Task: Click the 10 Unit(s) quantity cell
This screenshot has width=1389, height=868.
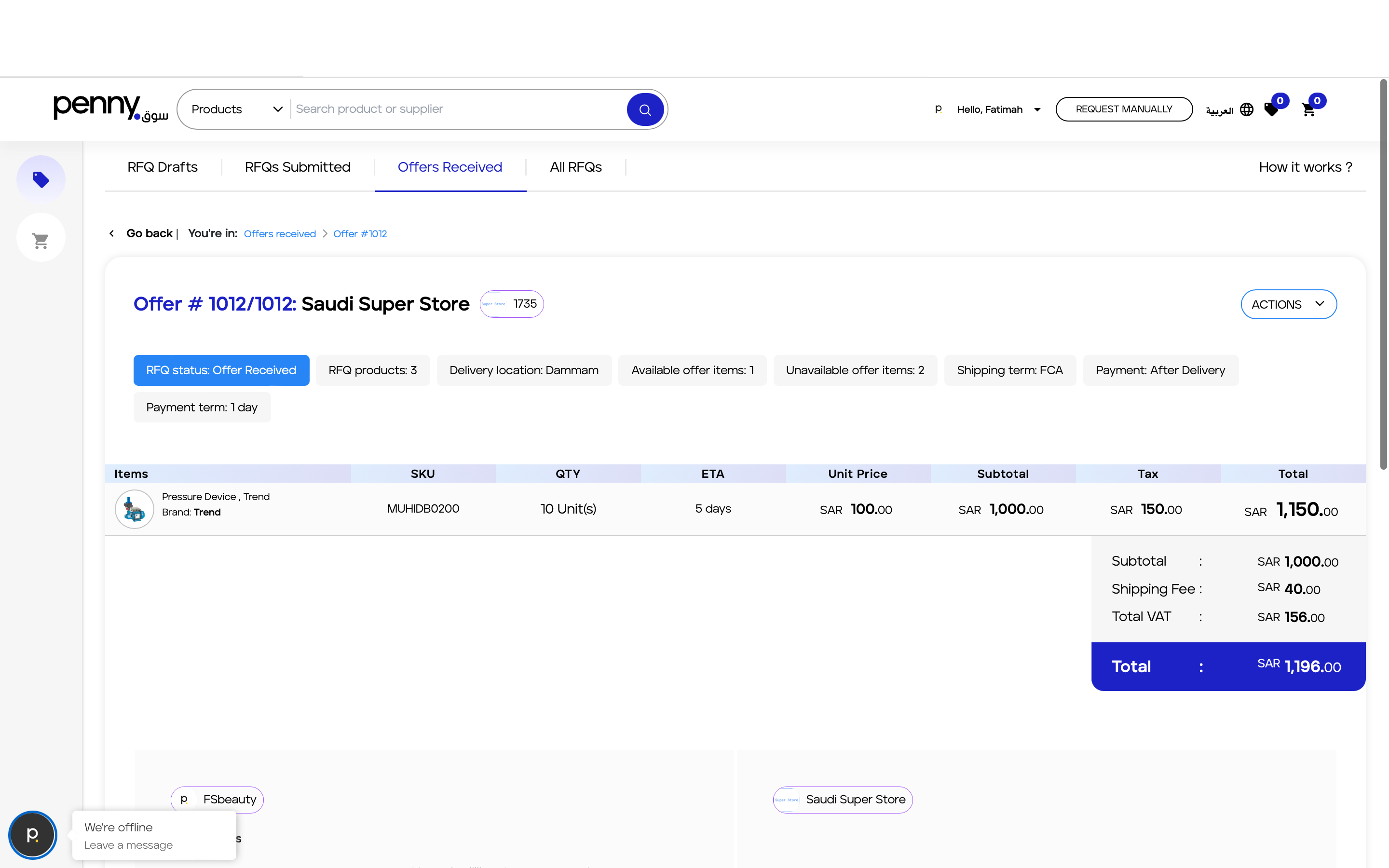Action: [x=568, y=509]
